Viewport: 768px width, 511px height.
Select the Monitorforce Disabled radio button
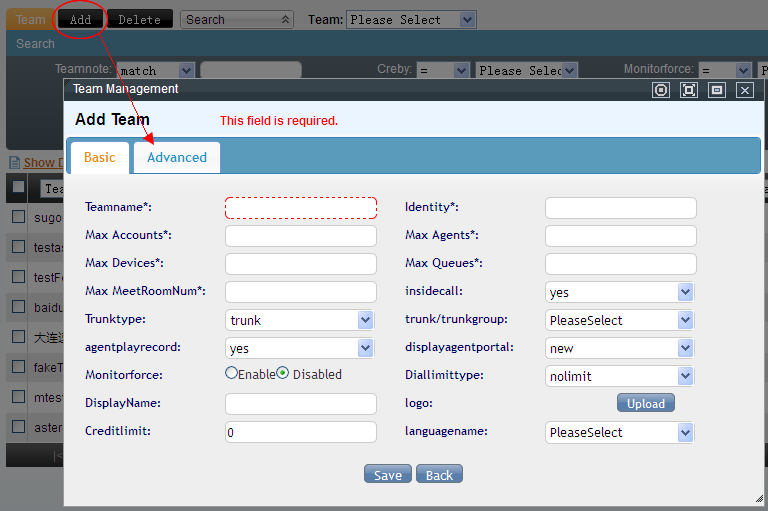click(283, 373)
